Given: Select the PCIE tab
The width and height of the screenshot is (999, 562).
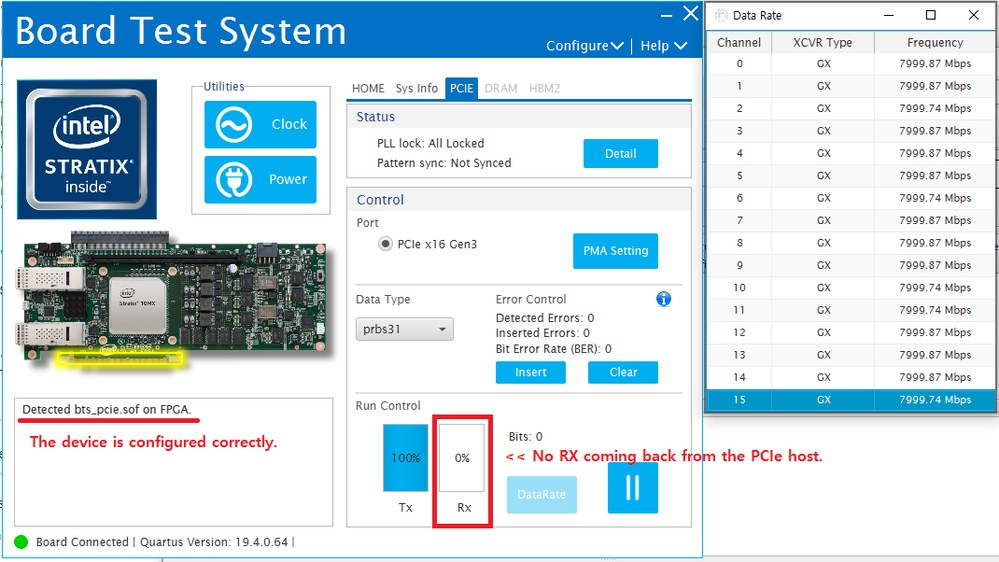Looking at the screenshot, I should click(461, 89).
